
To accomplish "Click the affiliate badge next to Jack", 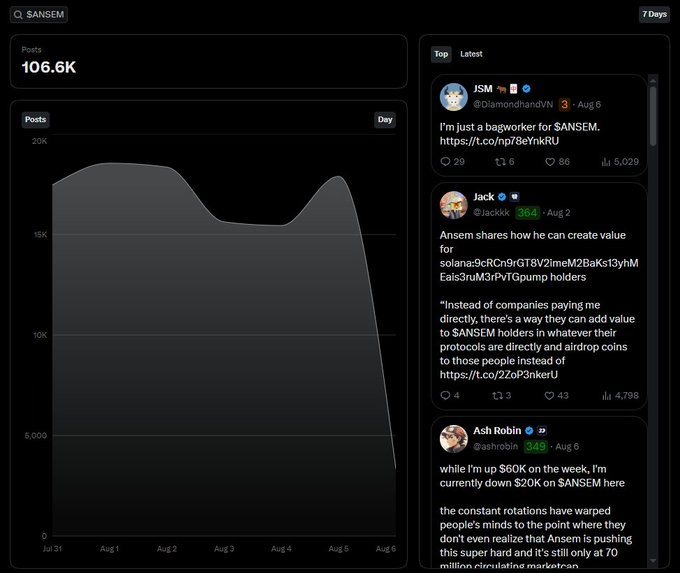I will [x=514, y=197].
